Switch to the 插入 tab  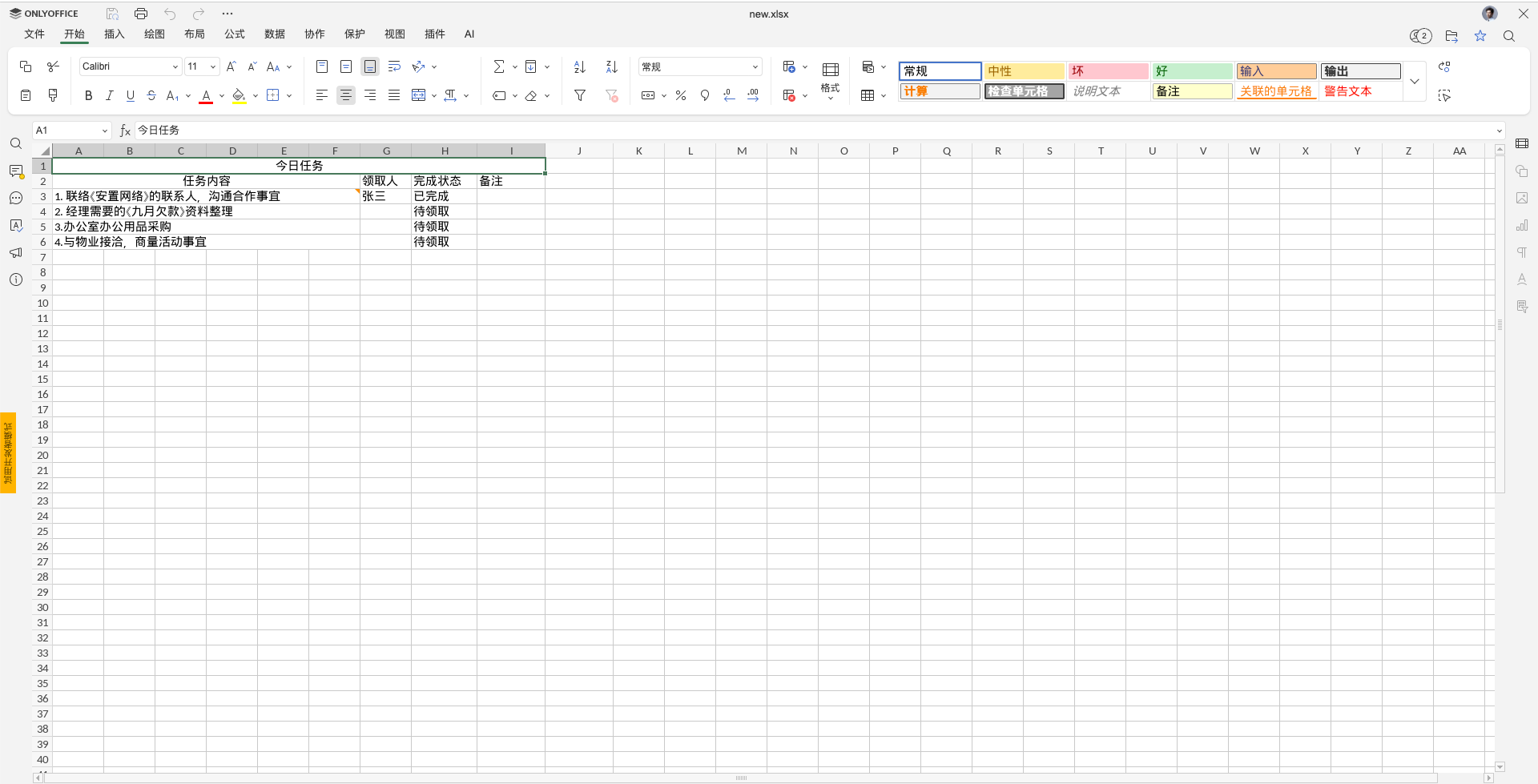pyautogui.click(x=115, y=34)
